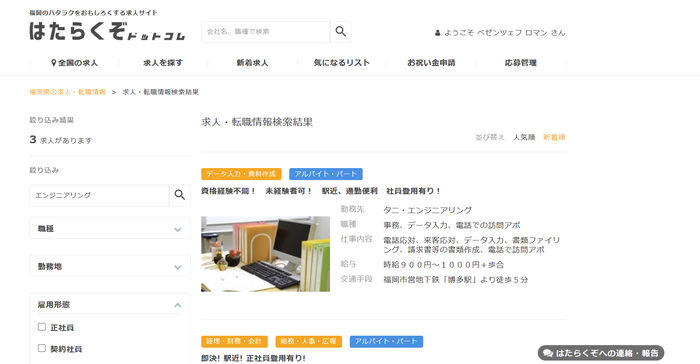Click the sidebar filter search magnifier icon
The image size is (700, 364).
point(180,195)
